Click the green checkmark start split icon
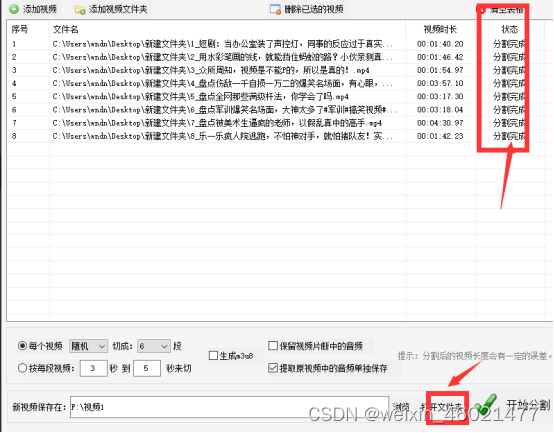The width and height of the screenshot is (554, 433). coord(486,405)
